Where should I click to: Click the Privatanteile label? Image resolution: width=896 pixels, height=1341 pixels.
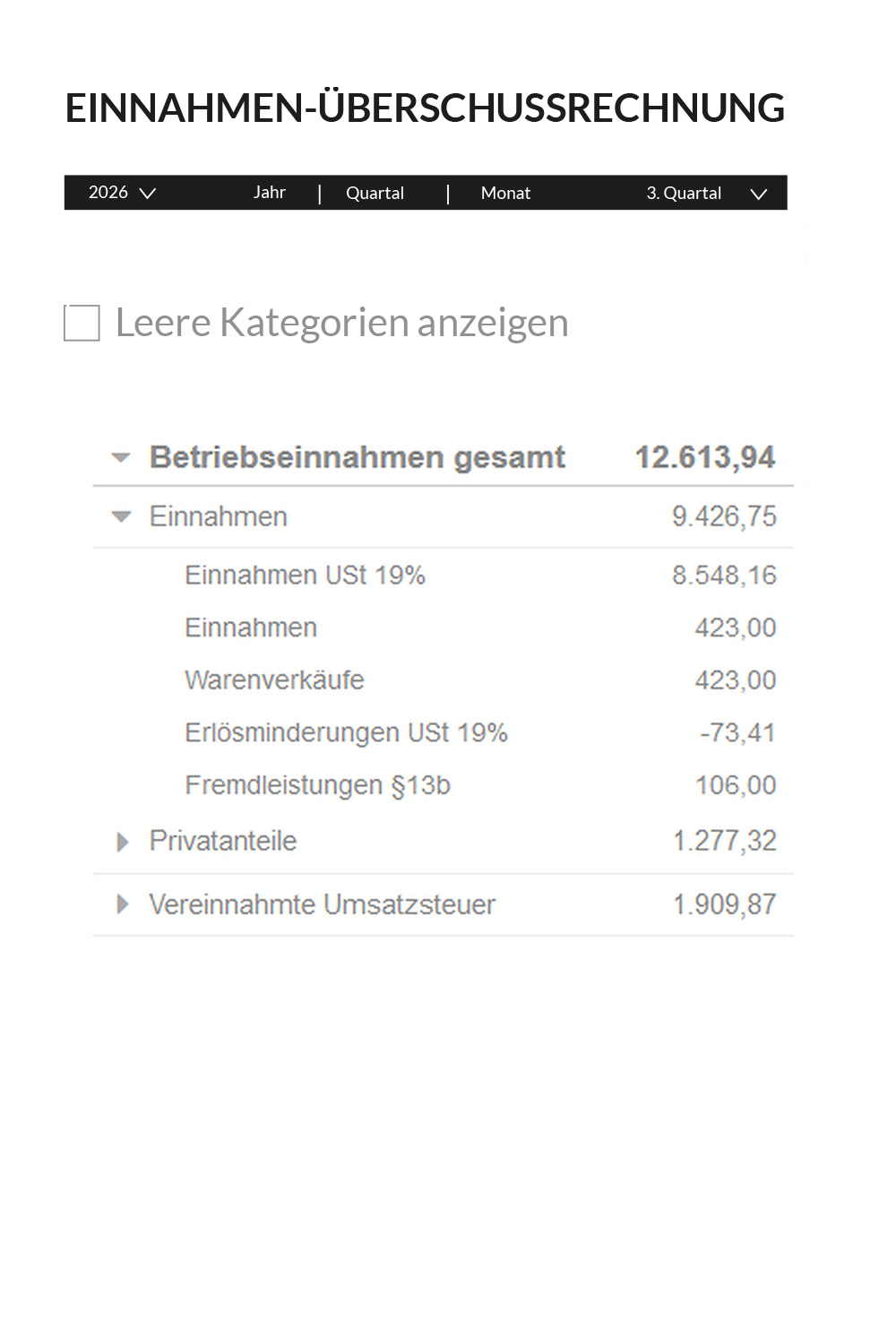coord(222,841)
